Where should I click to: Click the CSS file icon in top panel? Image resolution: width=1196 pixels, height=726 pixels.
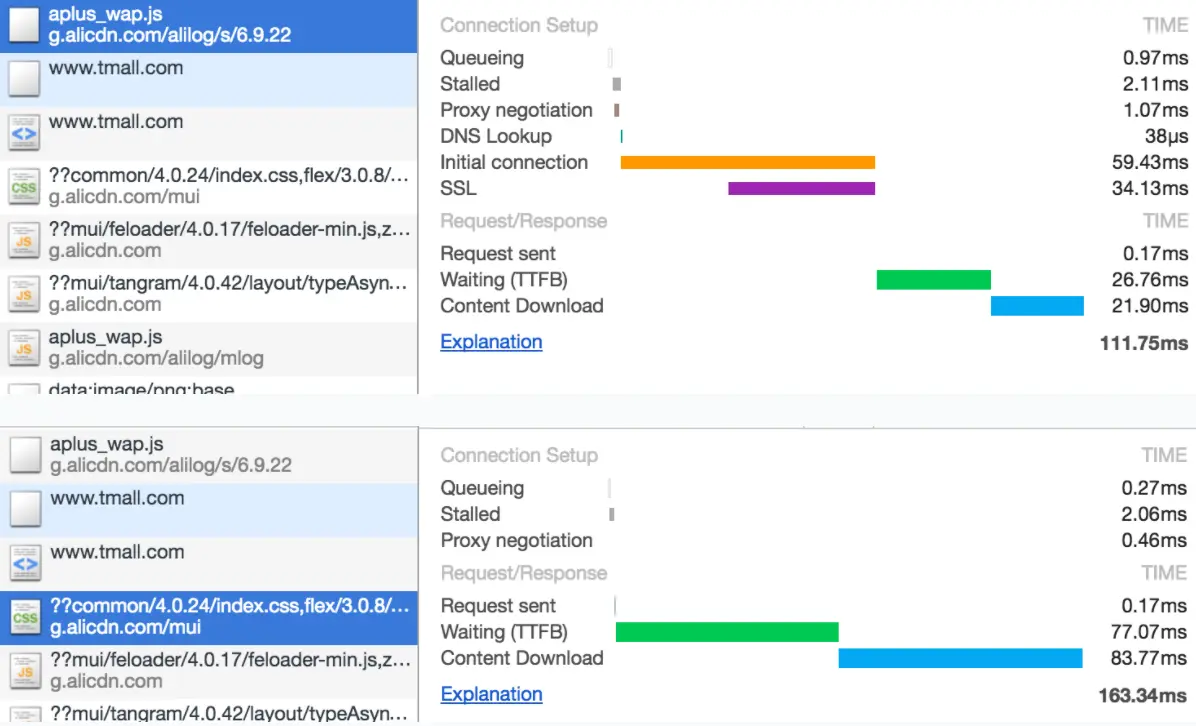[24, 186]
